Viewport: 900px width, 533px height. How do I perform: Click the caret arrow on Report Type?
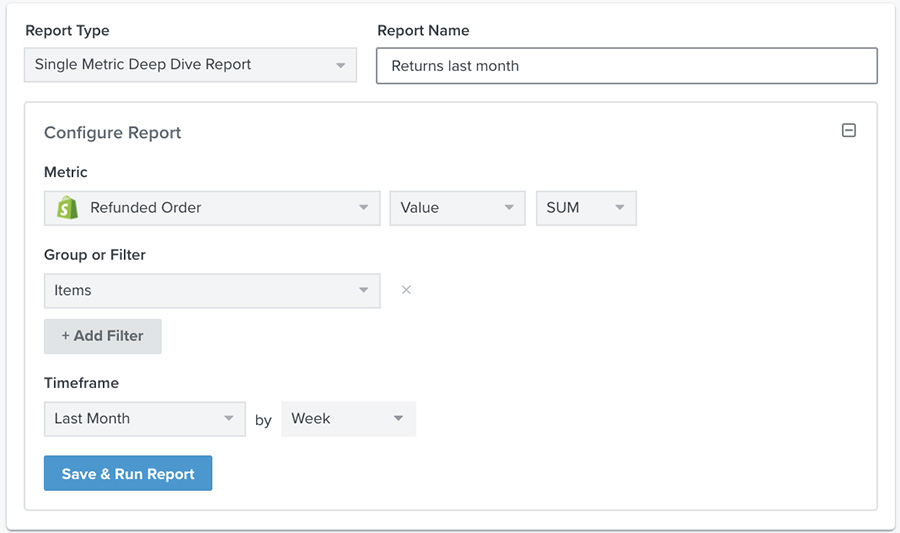(x=340, y=66)
